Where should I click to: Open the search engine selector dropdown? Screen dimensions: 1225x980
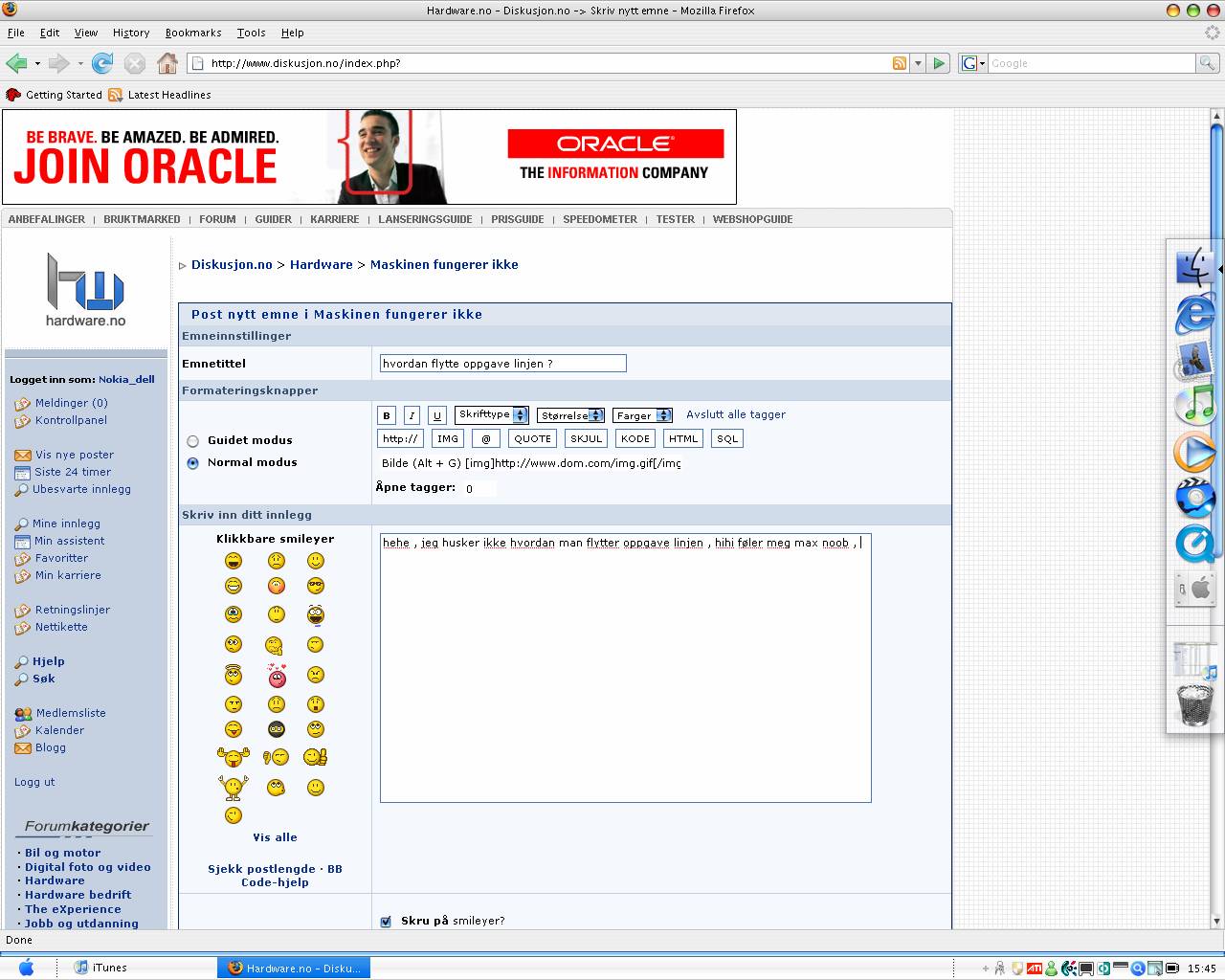pyautogui.click(x=972, y=63)
